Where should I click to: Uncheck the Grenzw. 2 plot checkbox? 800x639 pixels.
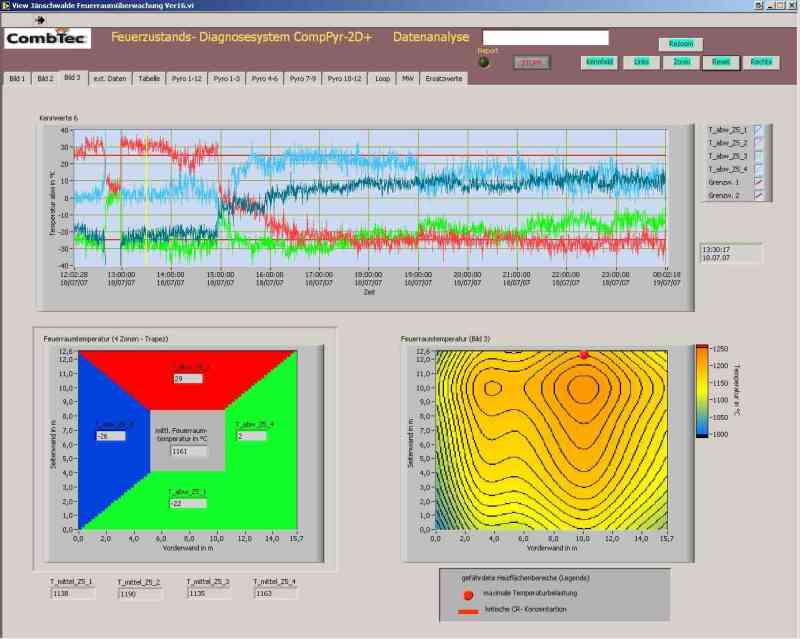(758, 195)
